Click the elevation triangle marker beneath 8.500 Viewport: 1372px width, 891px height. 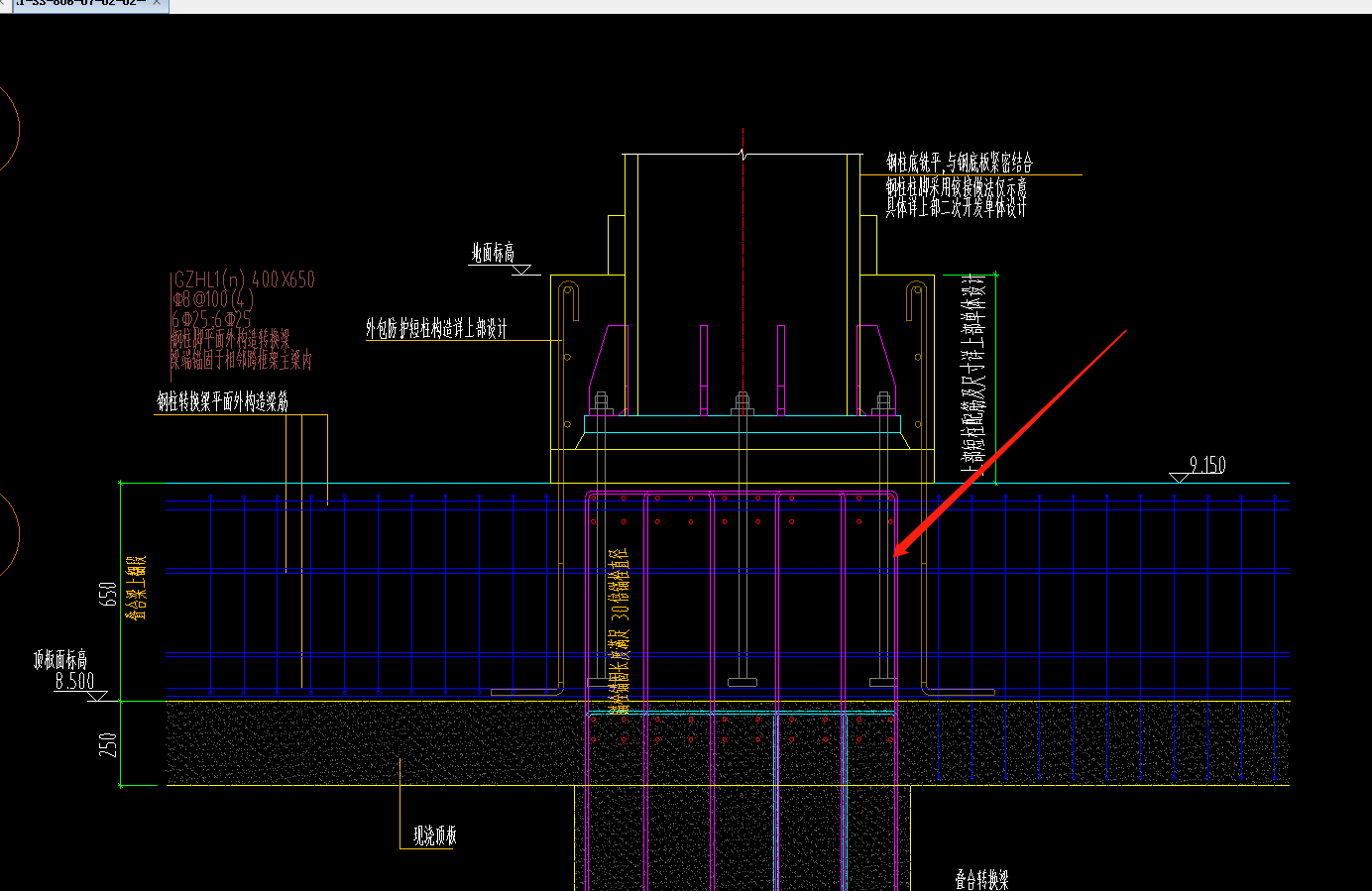97,696
